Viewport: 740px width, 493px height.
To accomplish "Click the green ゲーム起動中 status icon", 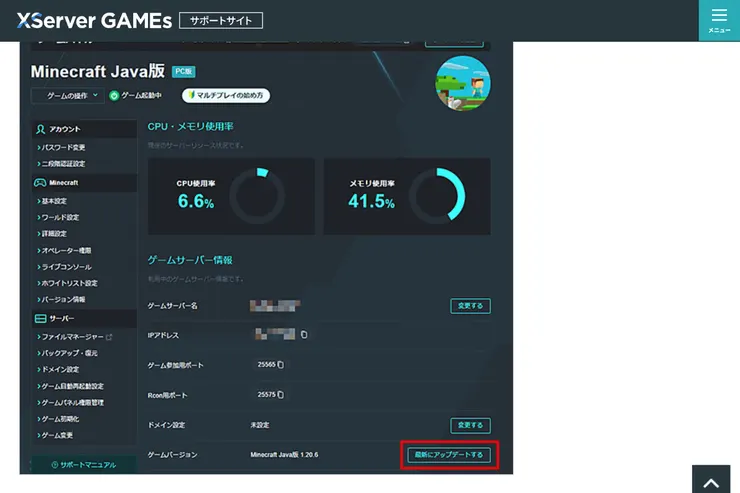I will coord(114,96).
